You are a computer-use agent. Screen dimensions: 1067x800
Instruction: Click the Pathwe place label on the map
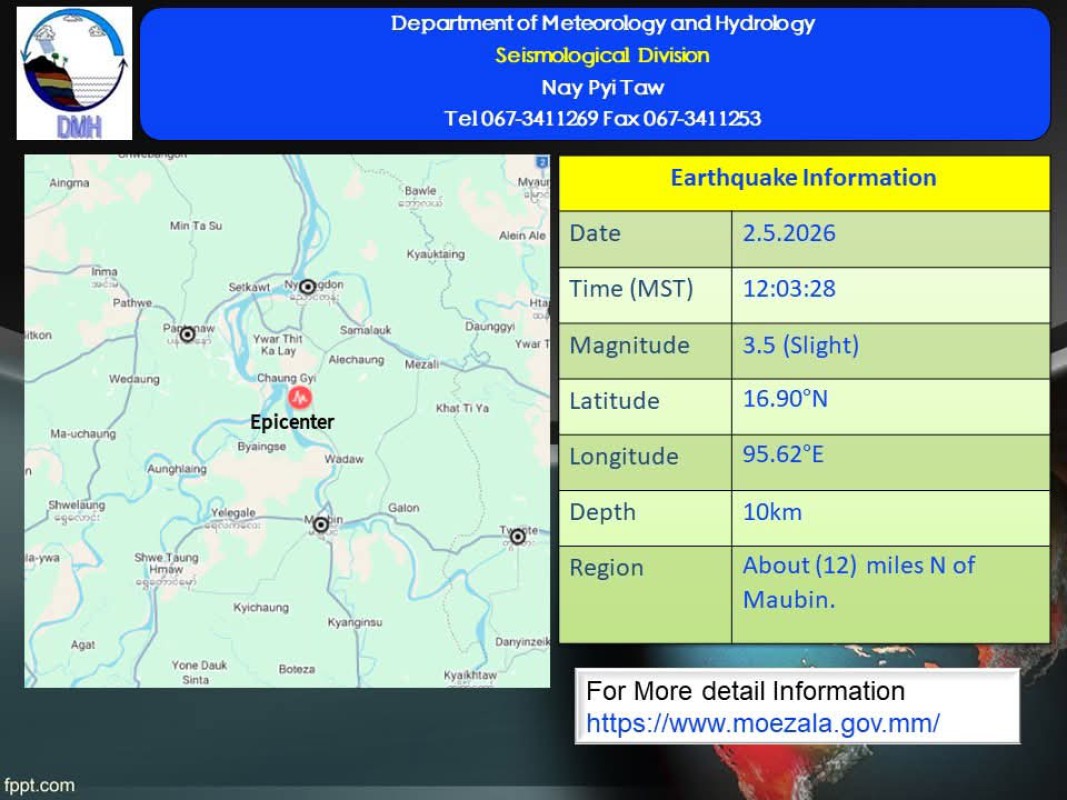132,303
